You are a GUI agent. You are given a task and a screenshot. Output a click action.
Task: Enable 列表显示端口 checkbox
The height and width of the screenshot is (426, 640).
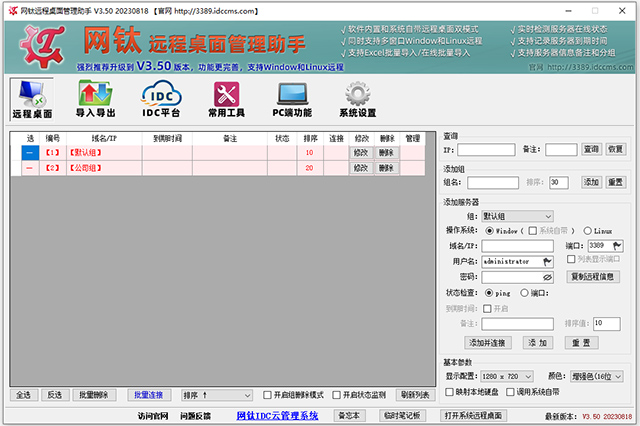(571, 259)
